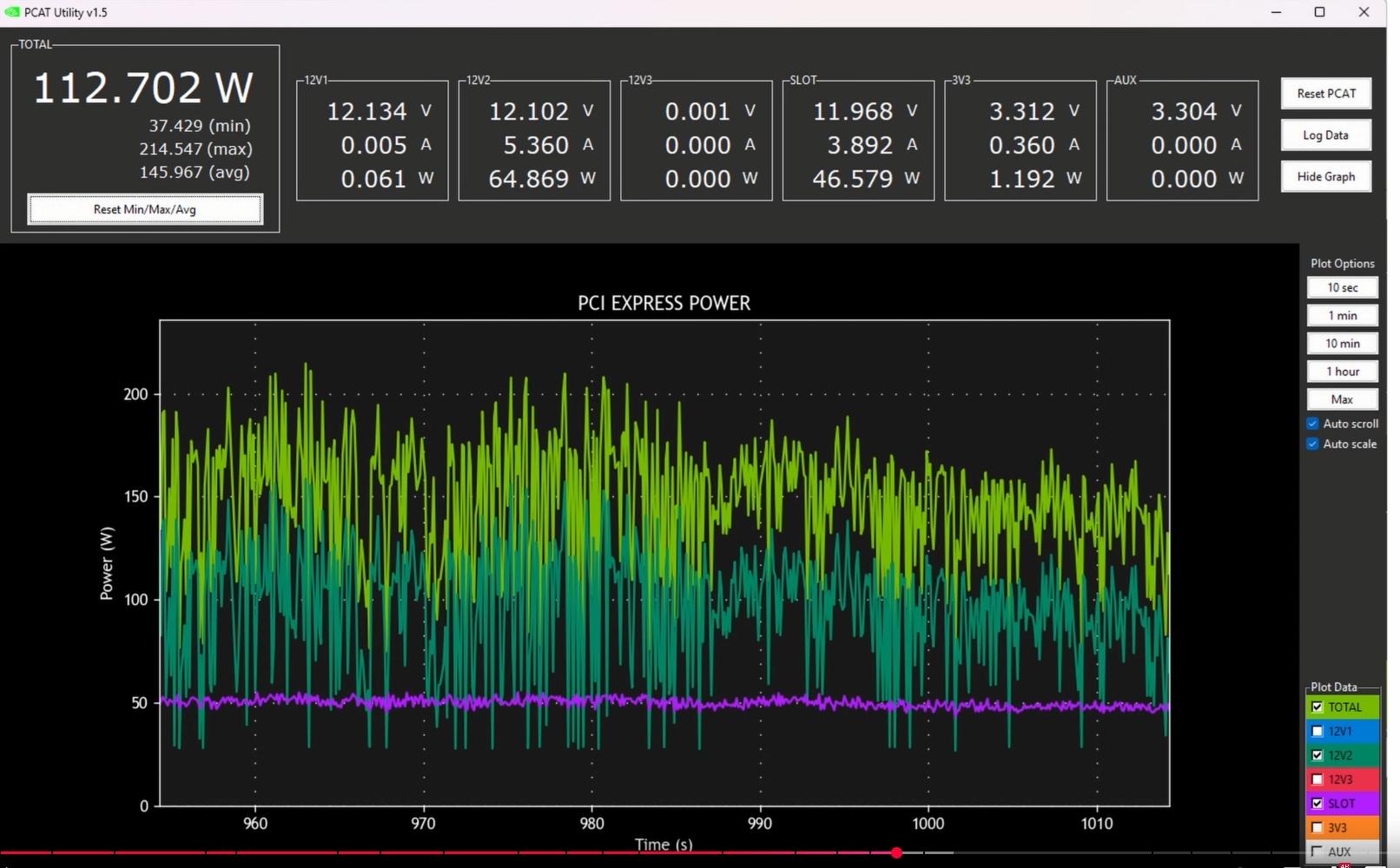Click the Reset PCAT button
The image size is (1400, 868).
coord(1326,94)
